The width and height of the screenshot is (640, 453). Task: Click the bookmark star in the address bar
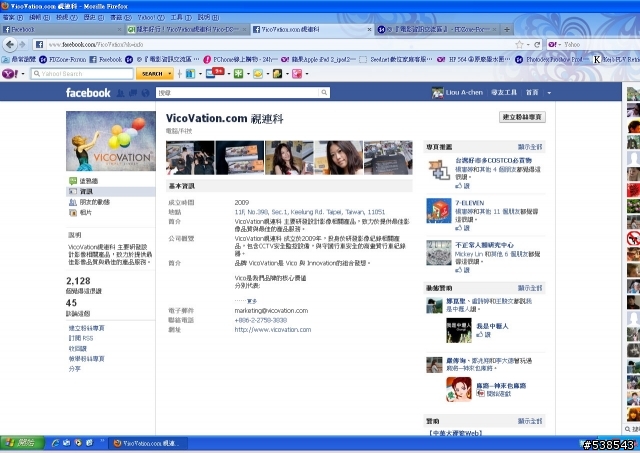pyautogui.click(x=519, y=44)
